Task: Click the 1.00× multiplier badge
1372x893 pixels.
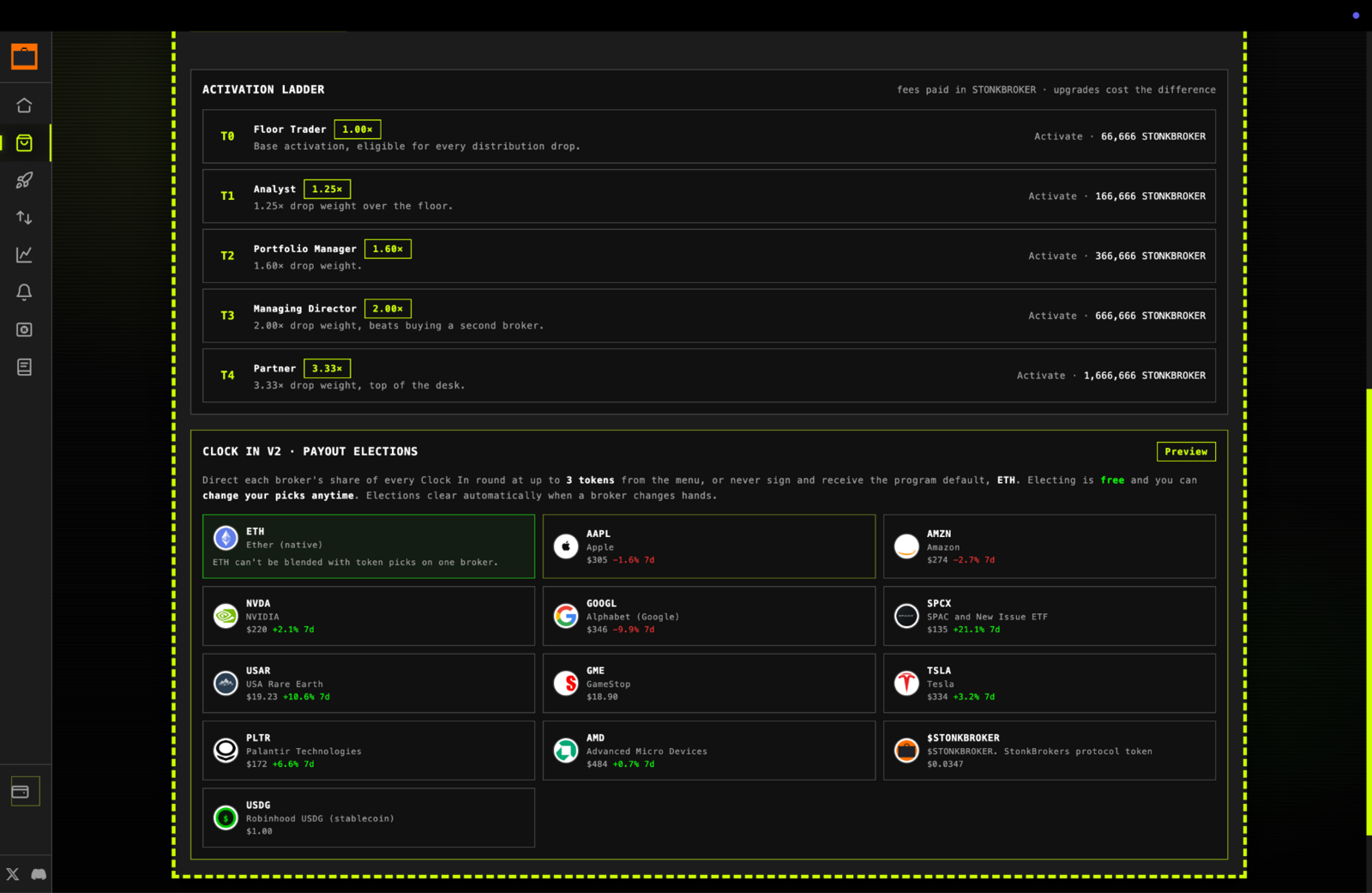Action: pyautogui.click(x=358, y=130)
